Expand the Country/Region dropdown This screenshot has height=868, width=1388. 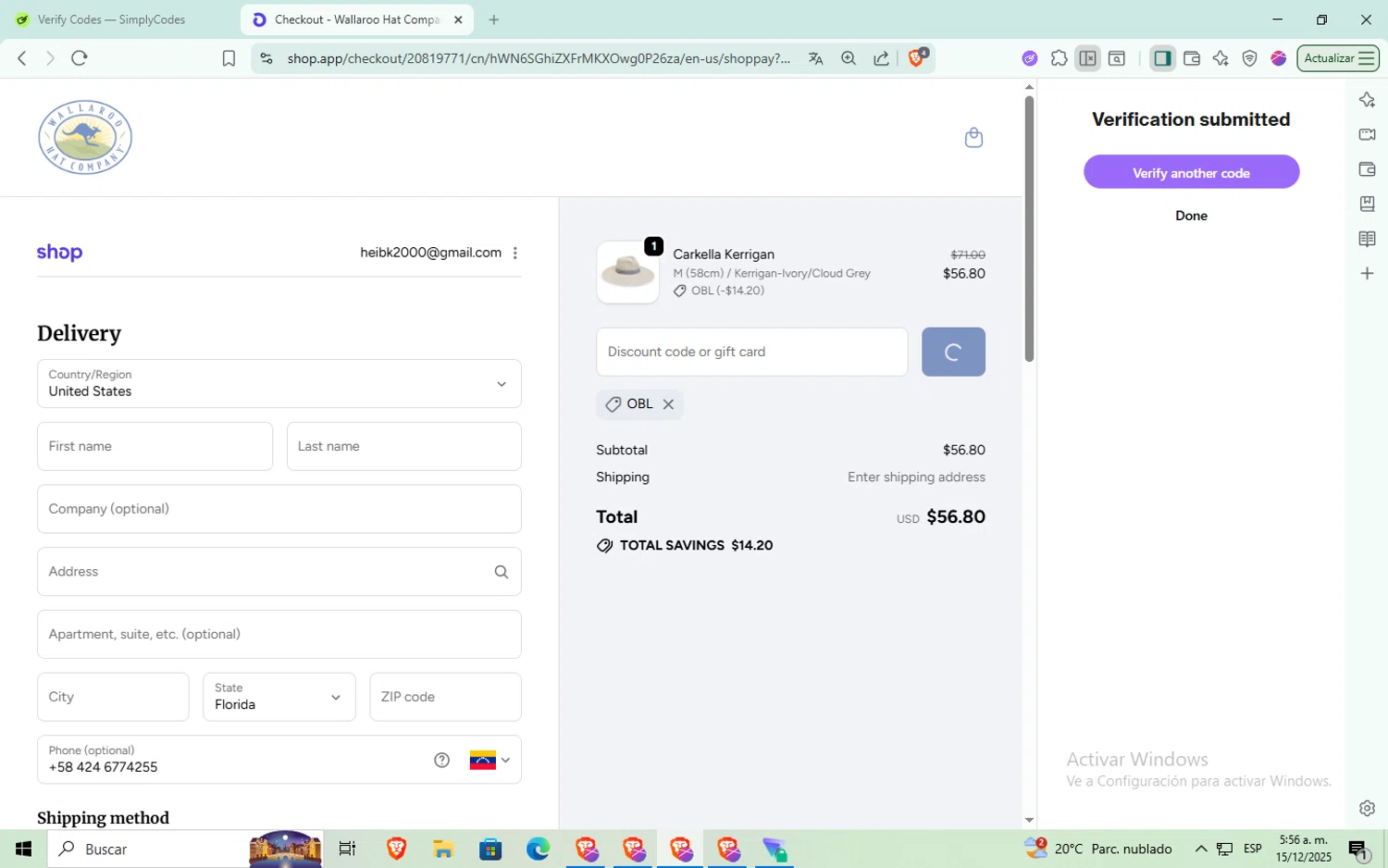point(279,383)
